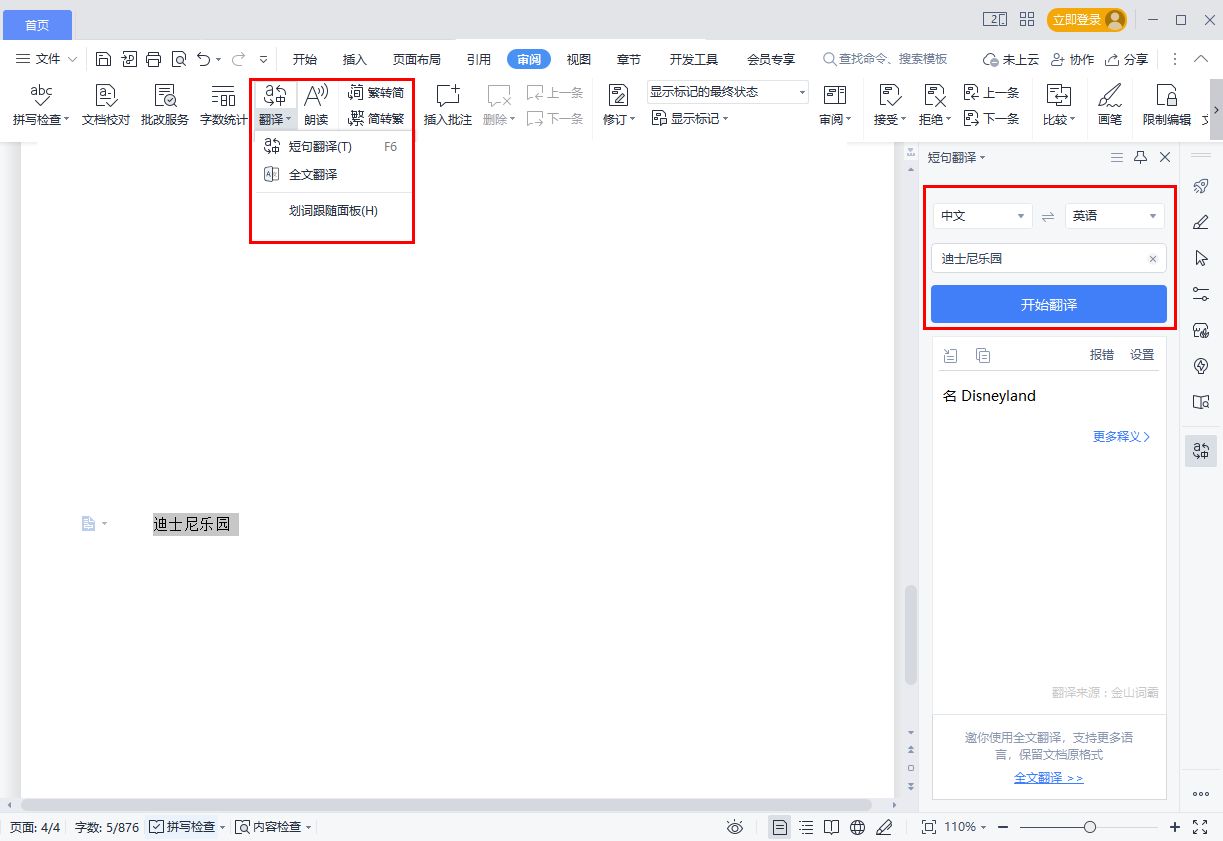Expand 显示标记的最终状态 dropdown
Image resolution: width=1223 pixels, height=841 pixels.
(x=728, y=92)
